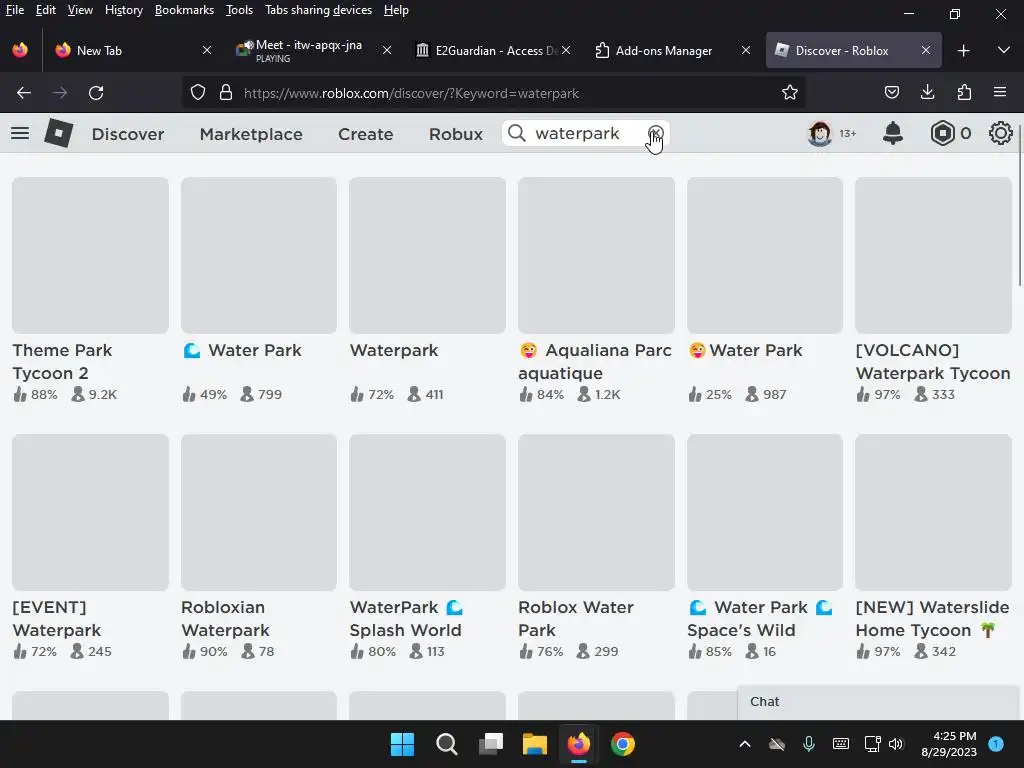Bookmark this page with the star

point(790,93)
